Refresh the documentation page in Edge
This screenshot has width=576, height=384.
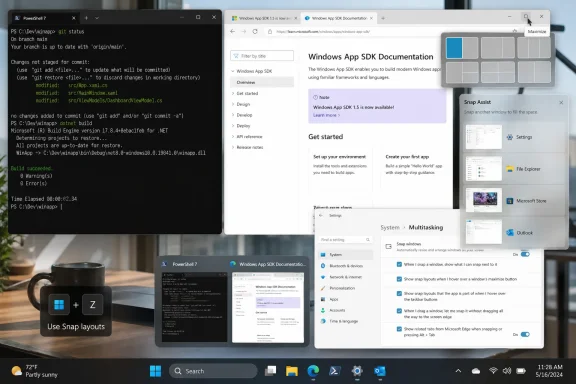pos(255,32)
